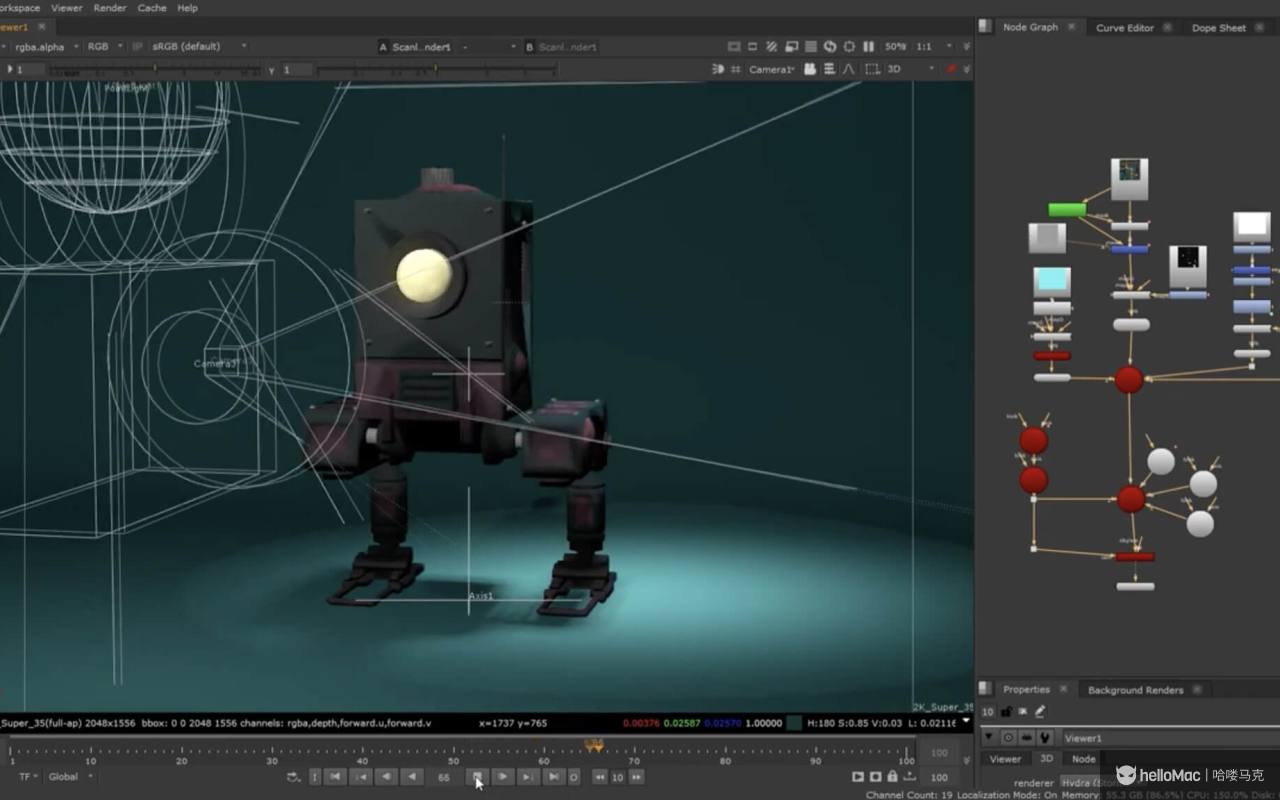Click the Viewer1 node name field
The width and height of the screenshot is (1280, 800).
pyautogui.click(x=1170, y=738)
